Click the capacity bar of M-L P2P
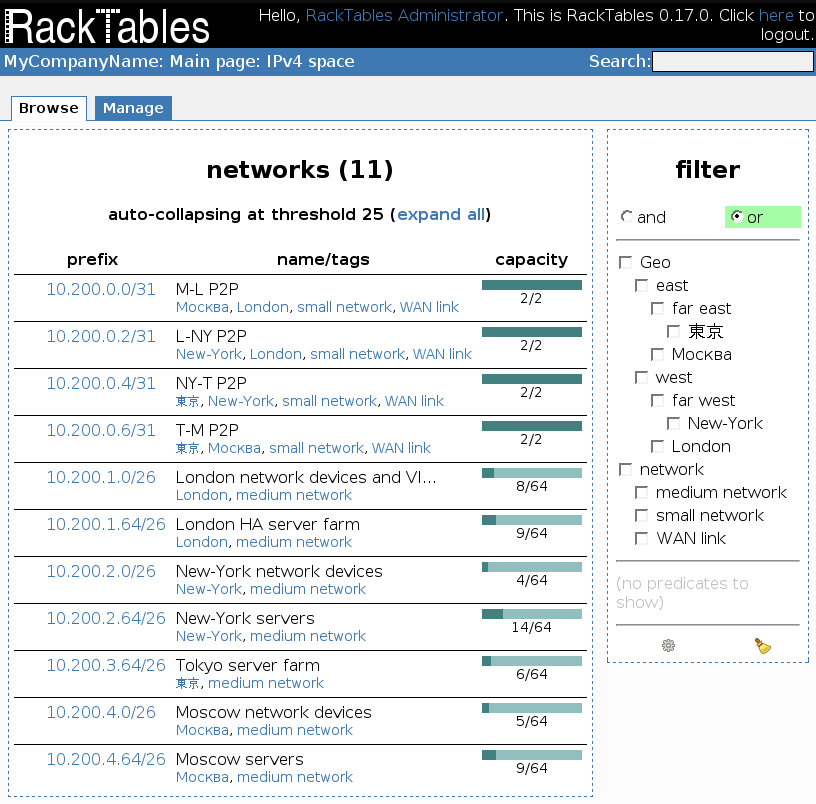This screenshot has height=804, width=816. tap(532, 285)
